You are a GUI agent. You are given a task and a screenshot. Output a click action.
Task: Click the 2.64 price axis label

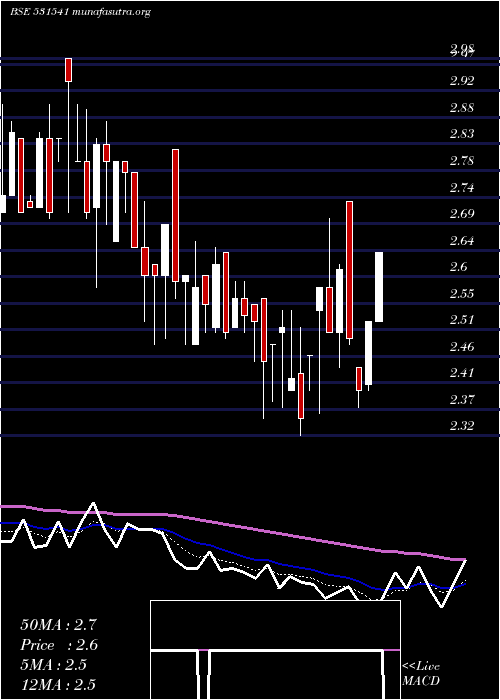pos(462,241)
